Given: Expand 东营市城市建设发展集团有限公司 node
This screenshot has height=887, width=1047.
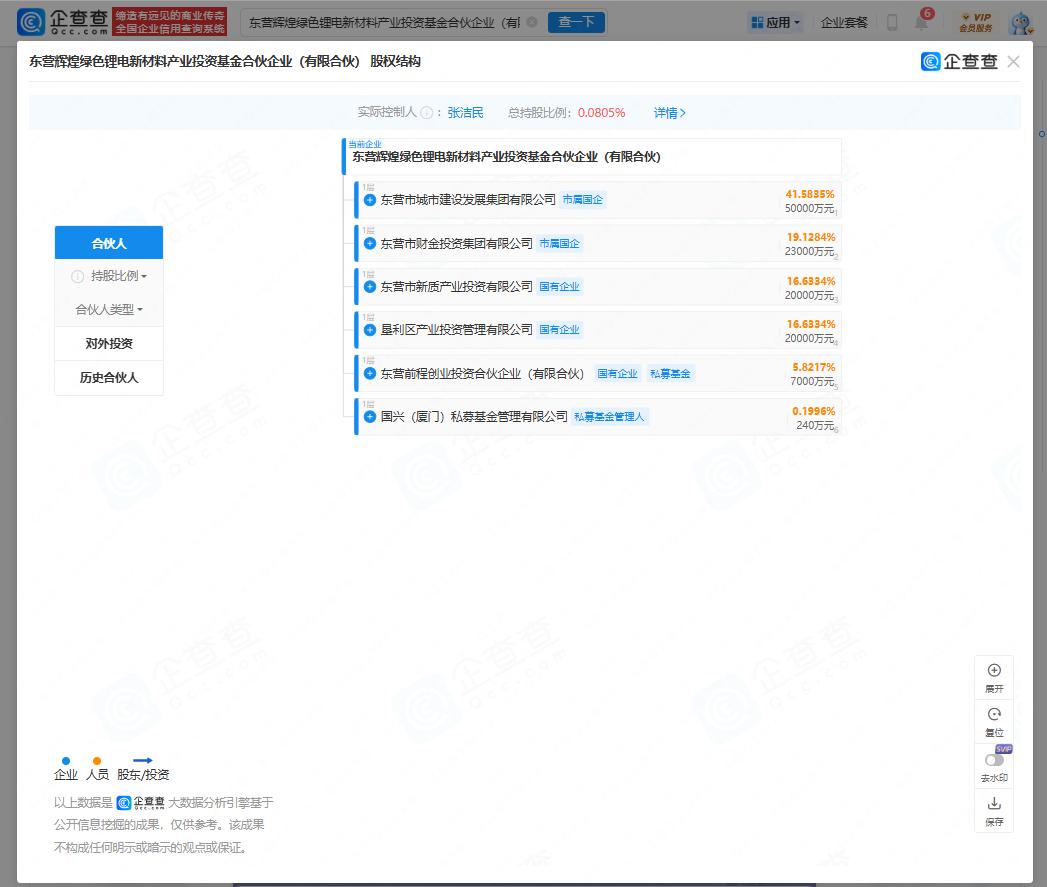Looking at the screenshot, I should (x=370, y=200).
